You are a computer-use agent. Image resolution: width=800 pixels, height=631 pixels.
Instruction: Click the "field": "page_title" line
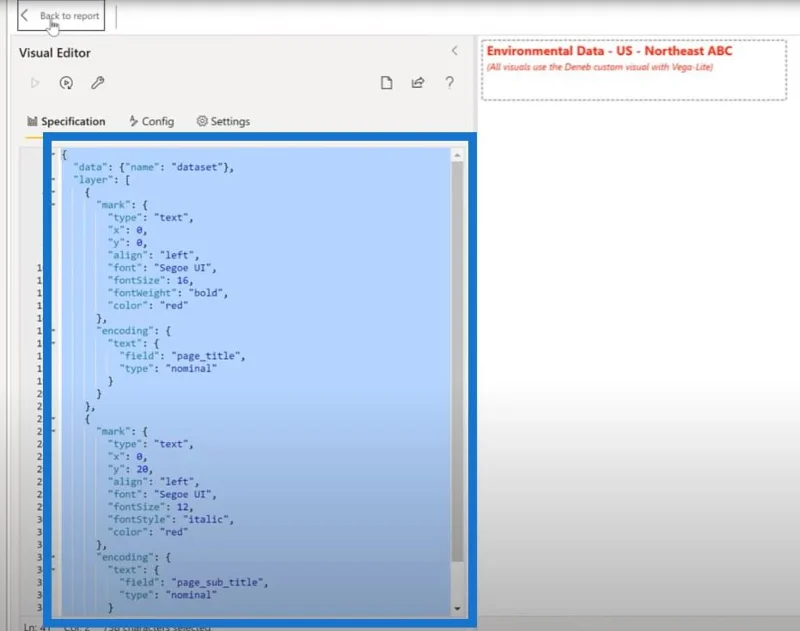point(182,356)
